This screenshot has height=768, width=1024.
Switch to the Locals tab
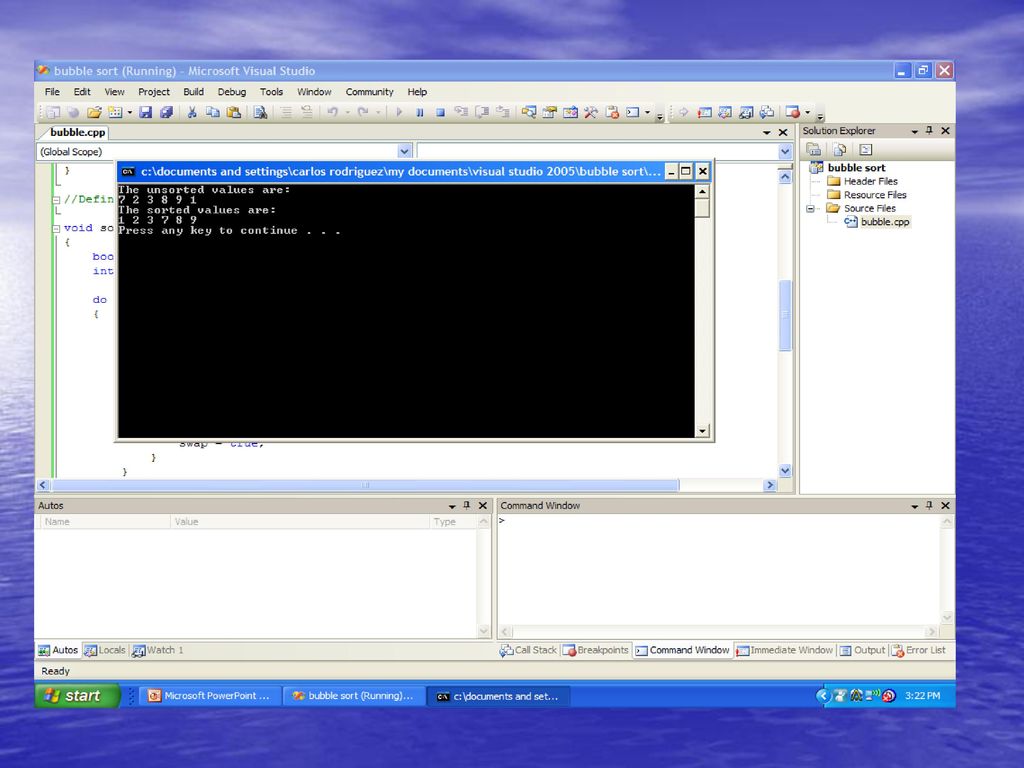click(x=105, y=650)
